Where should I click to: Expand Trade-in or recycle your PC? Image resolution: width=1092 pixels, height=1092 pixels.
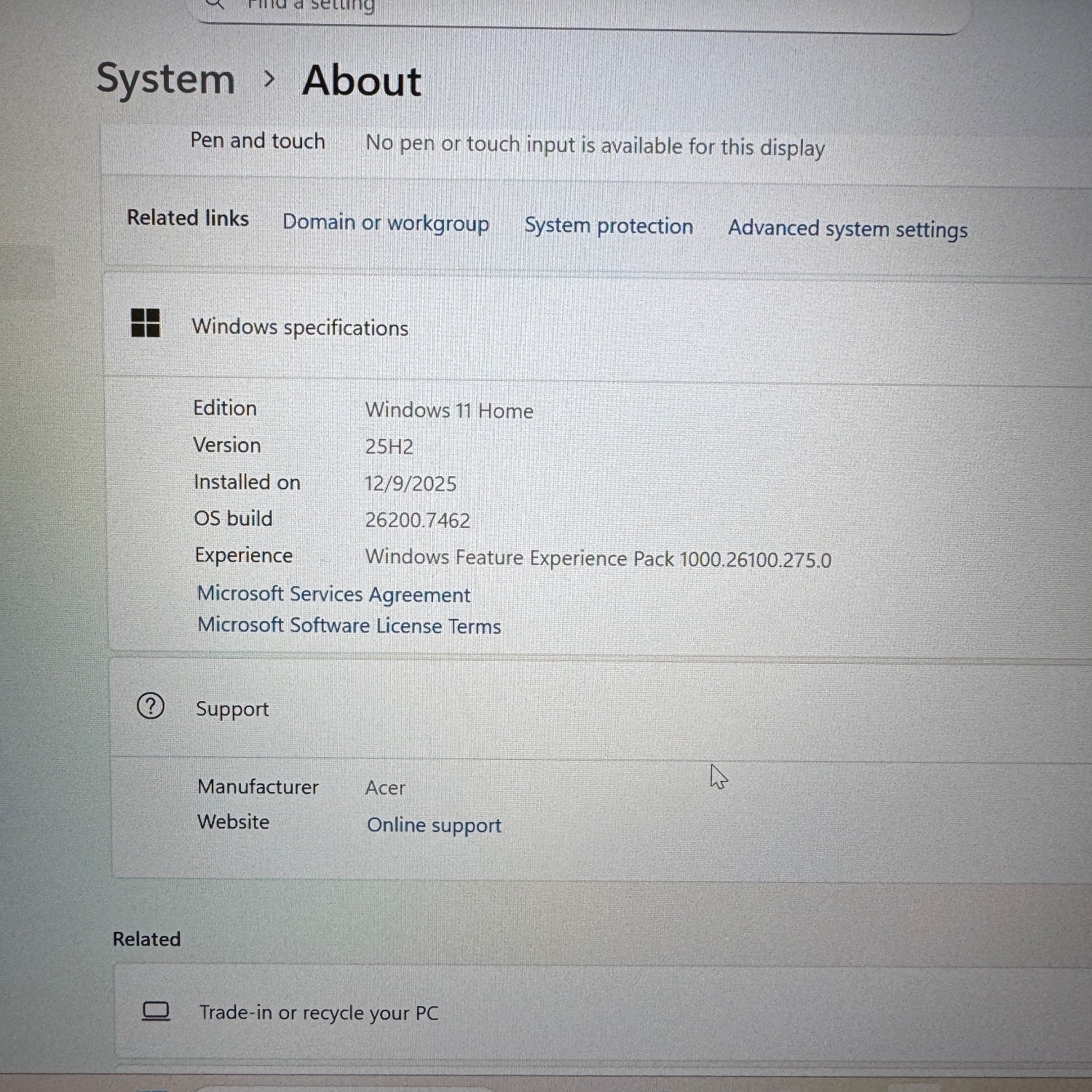pyautogui.click(x=582, y=1012)
